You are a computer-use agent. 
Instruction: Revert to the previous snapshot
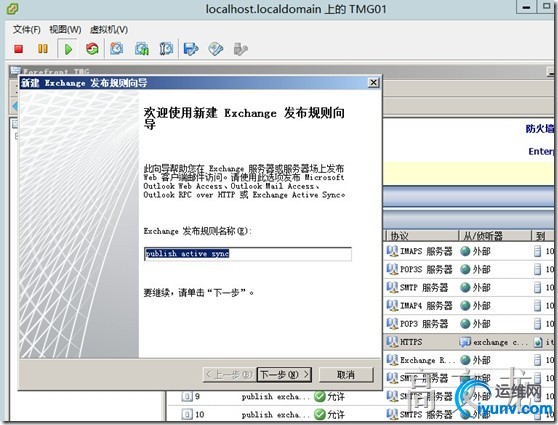(142, 49)
